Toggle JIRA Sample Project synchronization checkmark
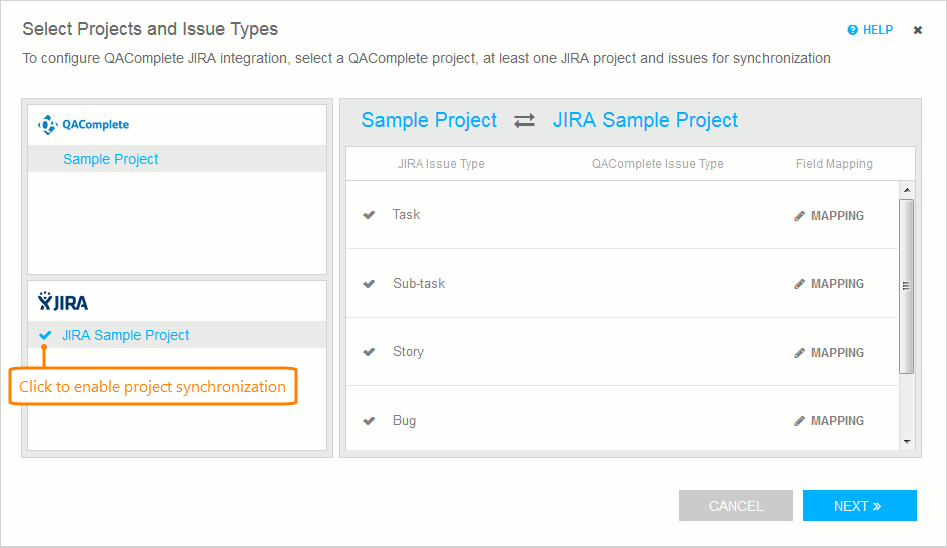Viewport: 947px width, 548px height. click(x=45, y=335)
